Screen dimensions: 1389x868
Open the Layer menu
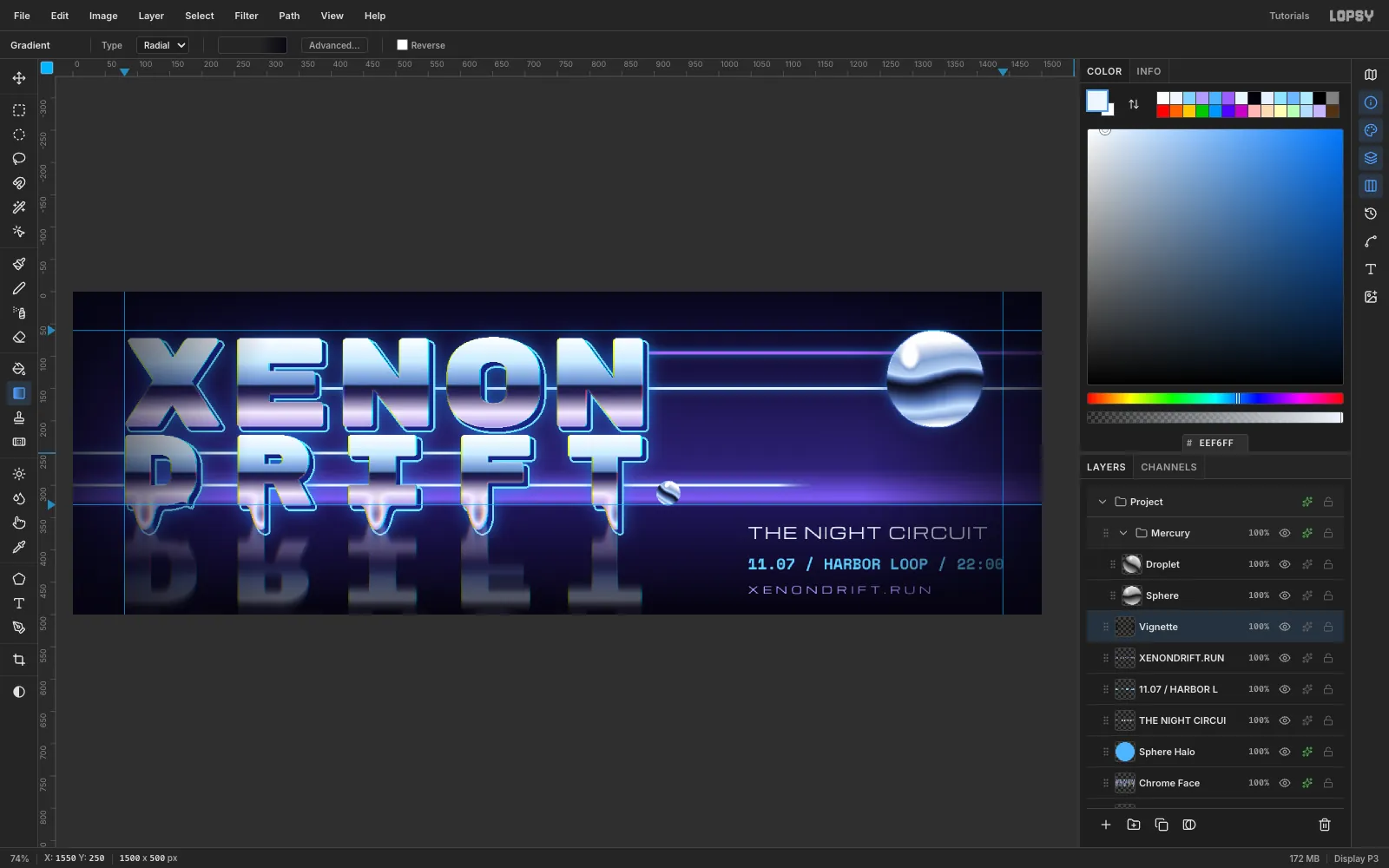[151, 16]
